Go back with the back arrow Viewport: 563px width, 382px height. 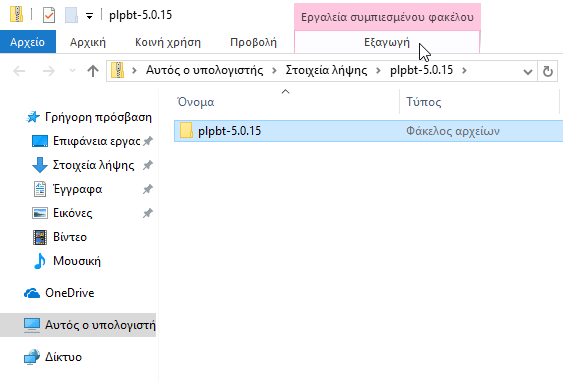pyautogui.click(x=19, y=71)
